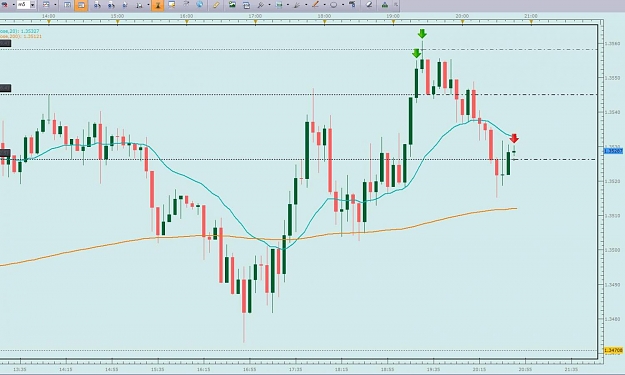Image resolution: width=625 pixels, height=375 pixels.
Task: Click the 19:00 yellow time marker
Action: (x=393, y=23)
